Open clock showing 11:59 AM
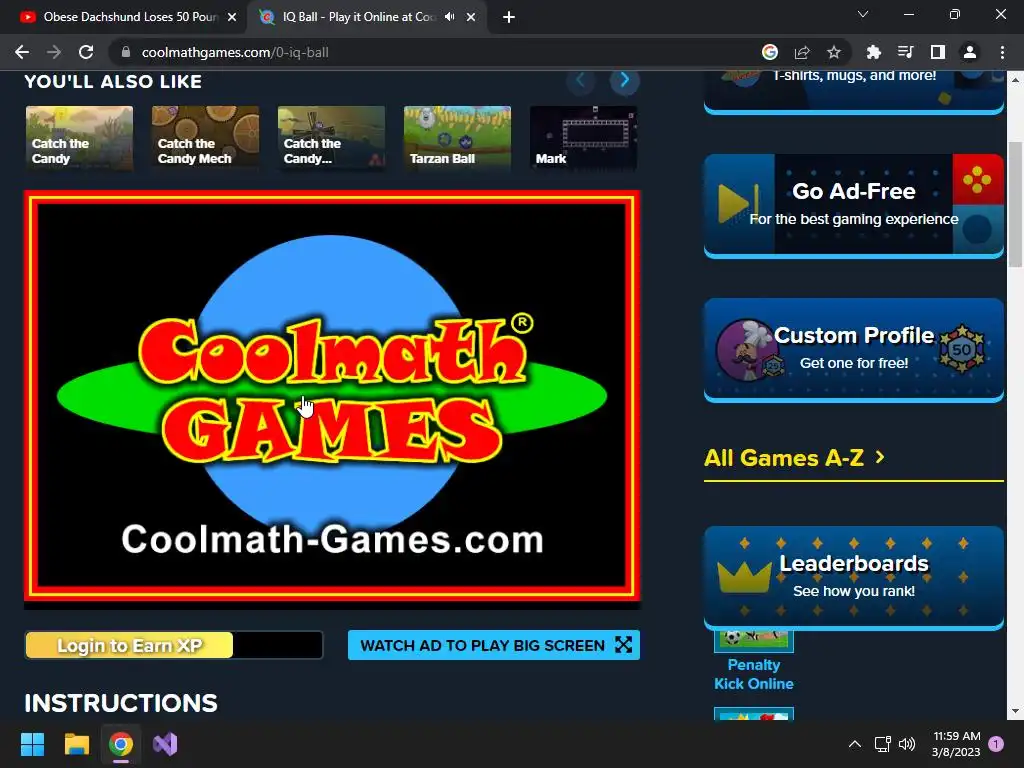 pyautogui.click(x=957, y=744)
